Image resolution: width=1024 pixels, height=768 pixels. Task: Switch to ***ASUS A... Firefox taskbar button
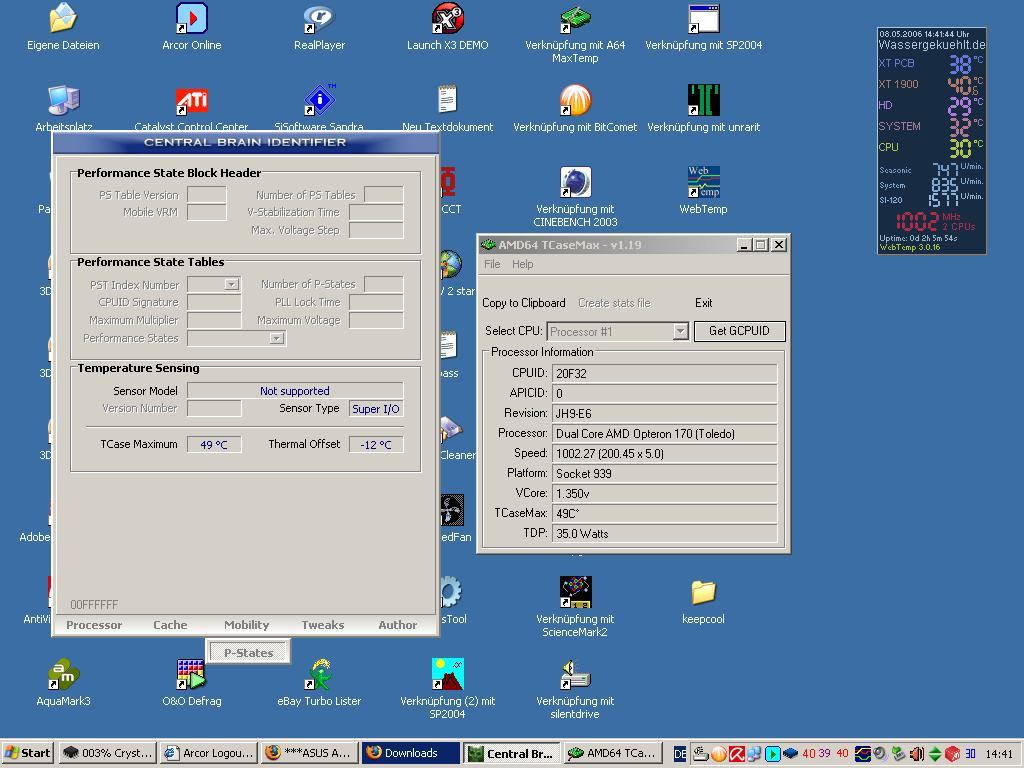click(310, 753)
